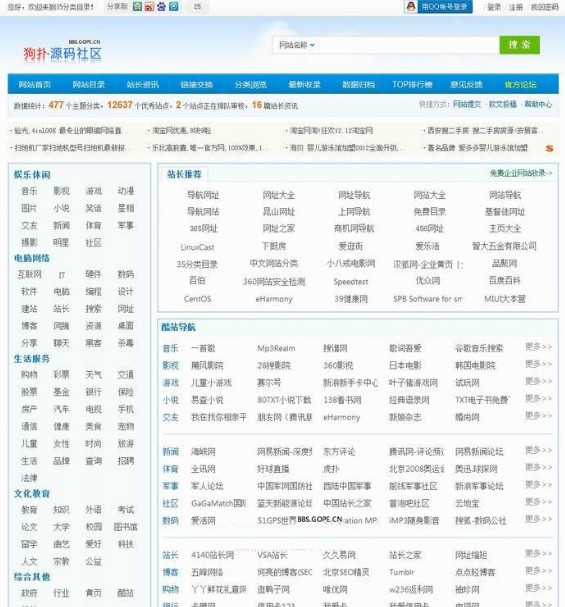Image resolution: width=565 pixels, height=607 pixels.
Task: Open Mp3Realm in the 音乐 row
Action: pyautogui.click(x=276, y=348)
